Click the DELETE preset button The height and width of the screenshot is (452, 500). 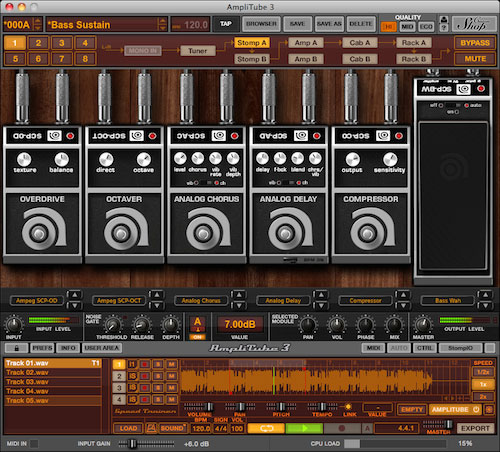tap(361, 24)
